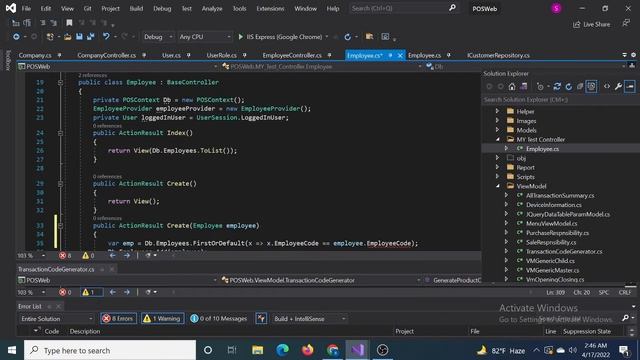640x360 pixels.
Task: Click the Description column header in Error List
Action: [85, 331]
